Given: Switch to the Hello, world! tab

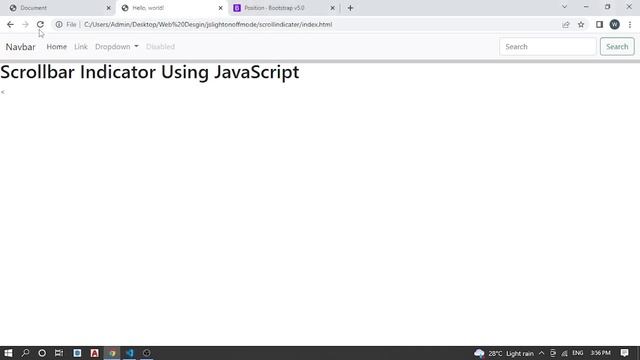Looking at the screenshot, I should click(x=171, y=8).
